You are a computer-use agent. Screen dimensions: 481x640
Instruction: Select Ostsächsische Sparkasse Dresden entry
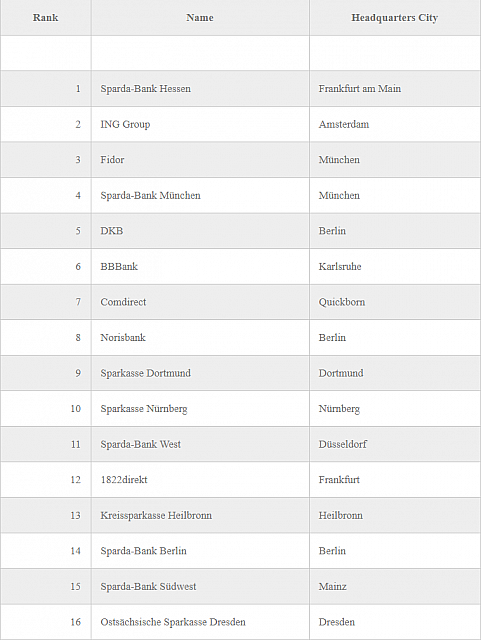200,622
